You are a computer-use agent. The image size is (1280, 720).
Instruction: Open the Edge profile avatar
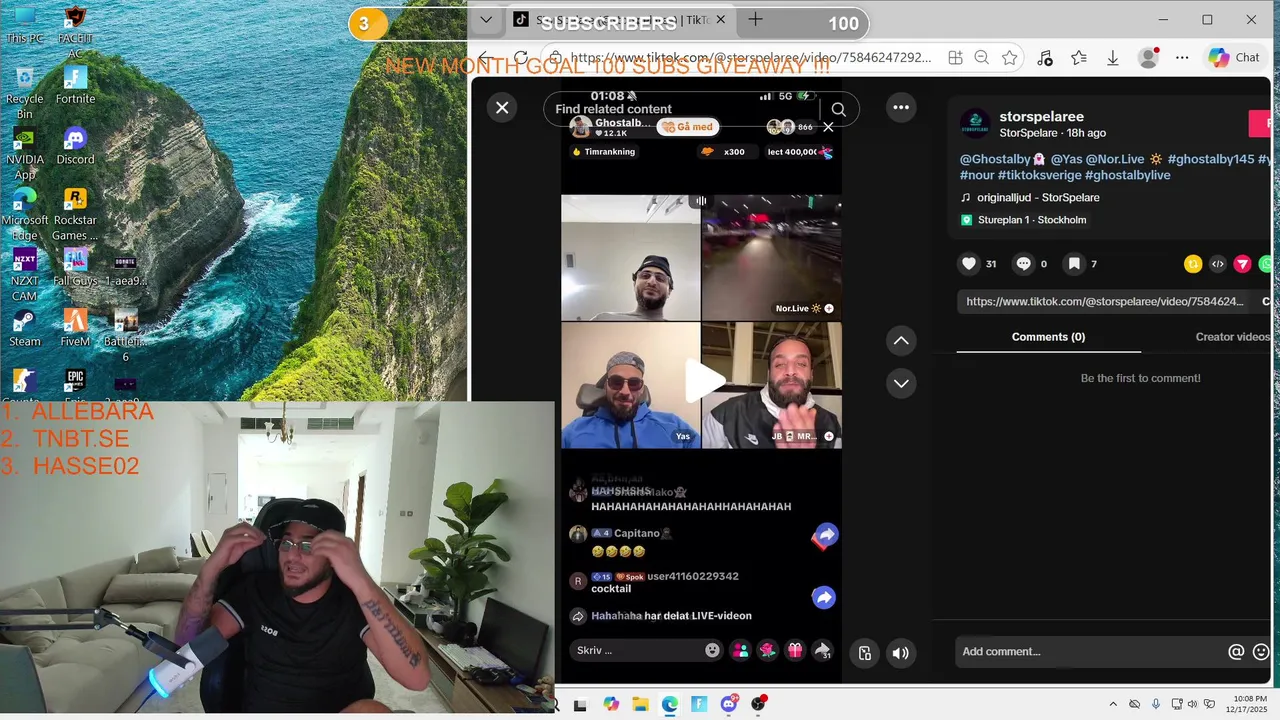pos(1148,58)
